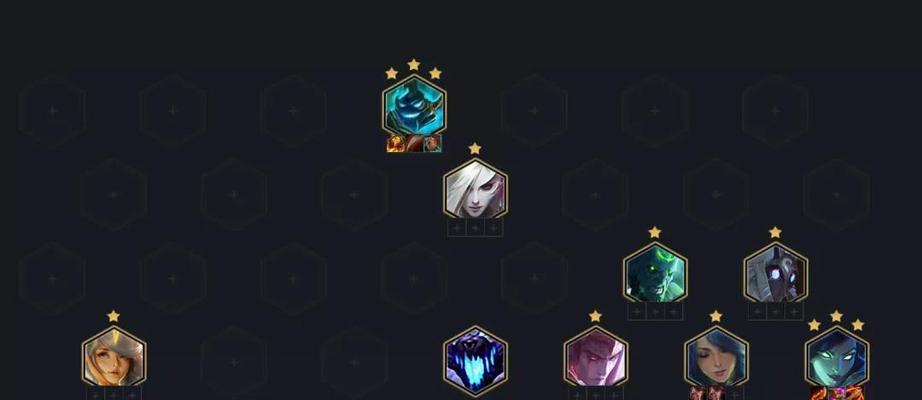Toggle star above green ogre champion
The height and width of the screenshot is (400, 922).
(655, 232)
